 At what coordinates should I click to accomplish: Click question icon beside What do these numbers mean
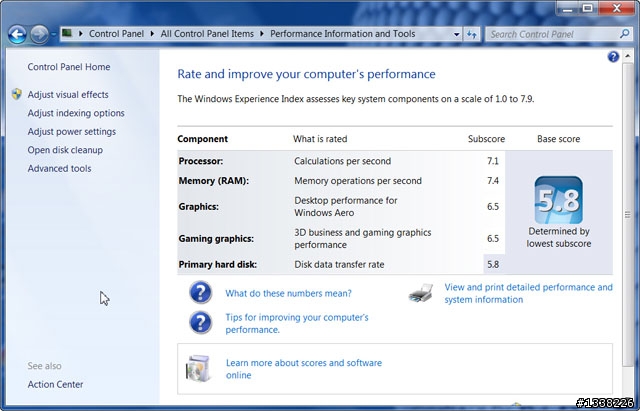pyautogui.click(x=200, y=293)
